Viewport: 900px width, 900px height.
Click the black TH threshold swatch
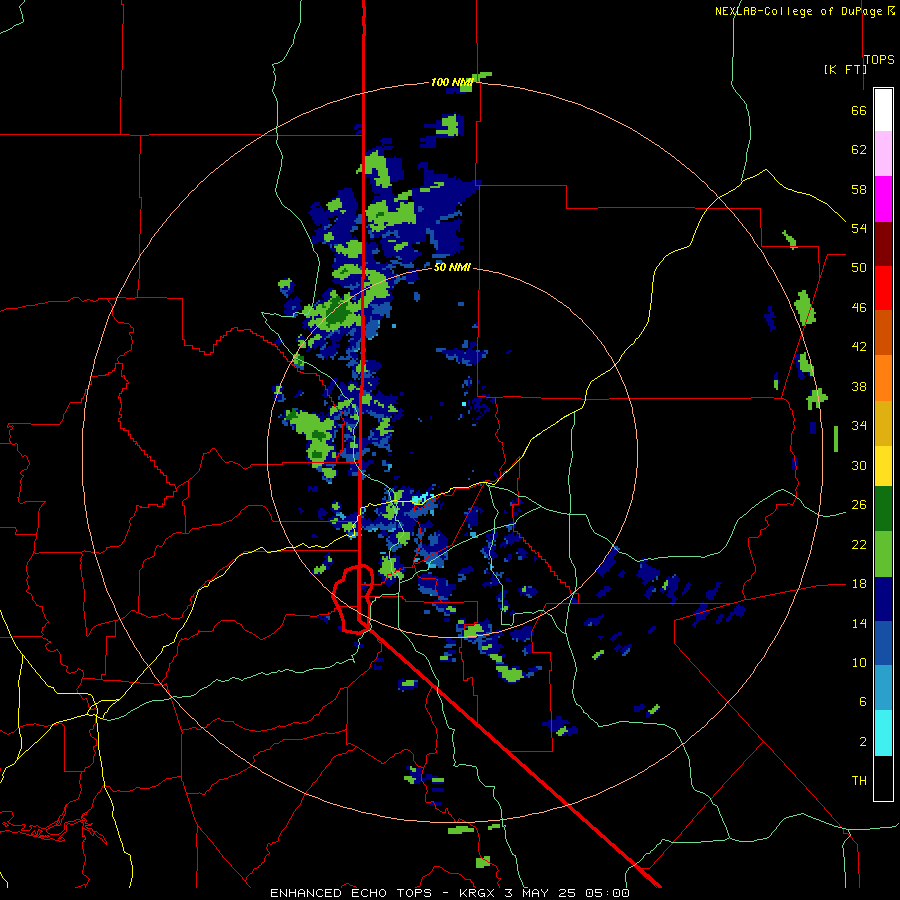(x=883, y=778)
